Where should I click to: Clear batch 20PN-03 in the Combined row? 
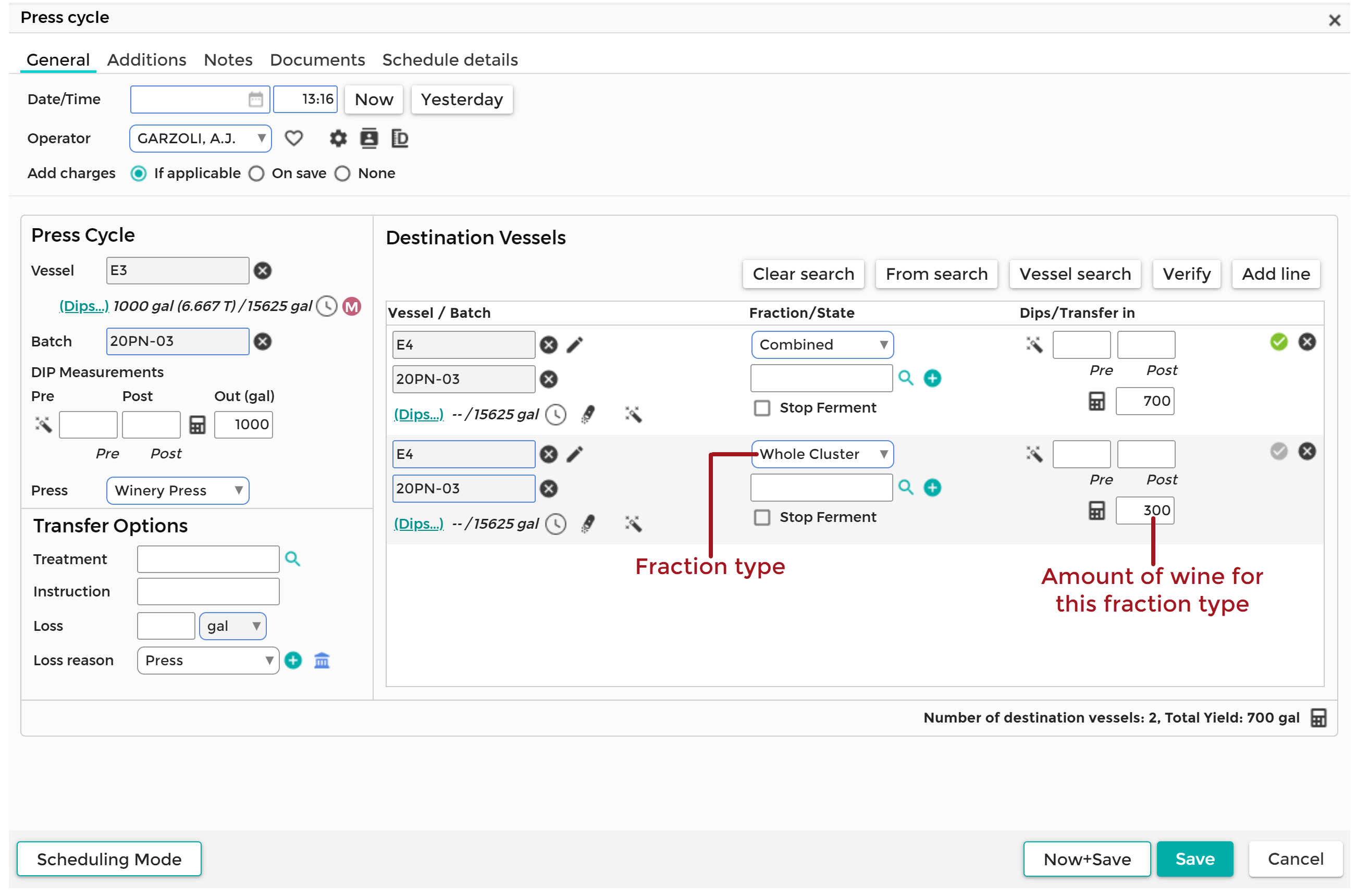pos(549,379)
